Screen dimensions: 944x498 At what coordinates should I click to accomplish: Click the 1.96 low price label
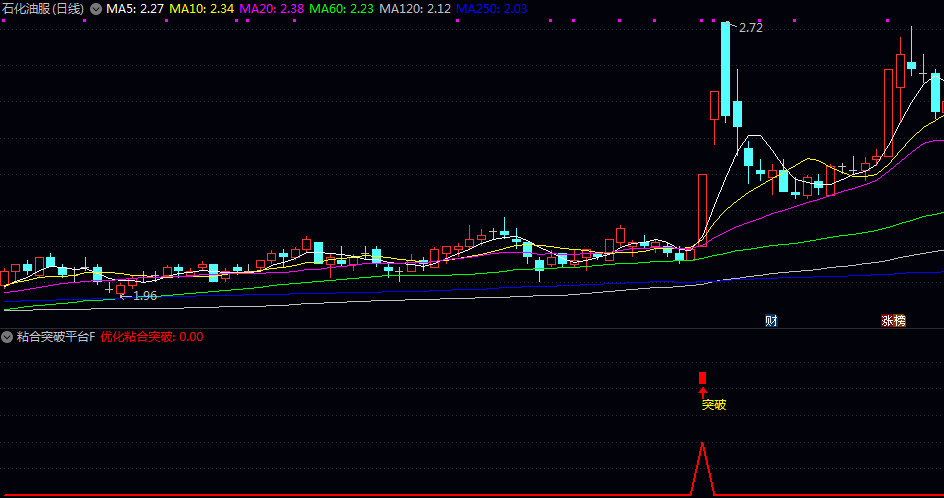pyautogui.click(x=144, y=296)
